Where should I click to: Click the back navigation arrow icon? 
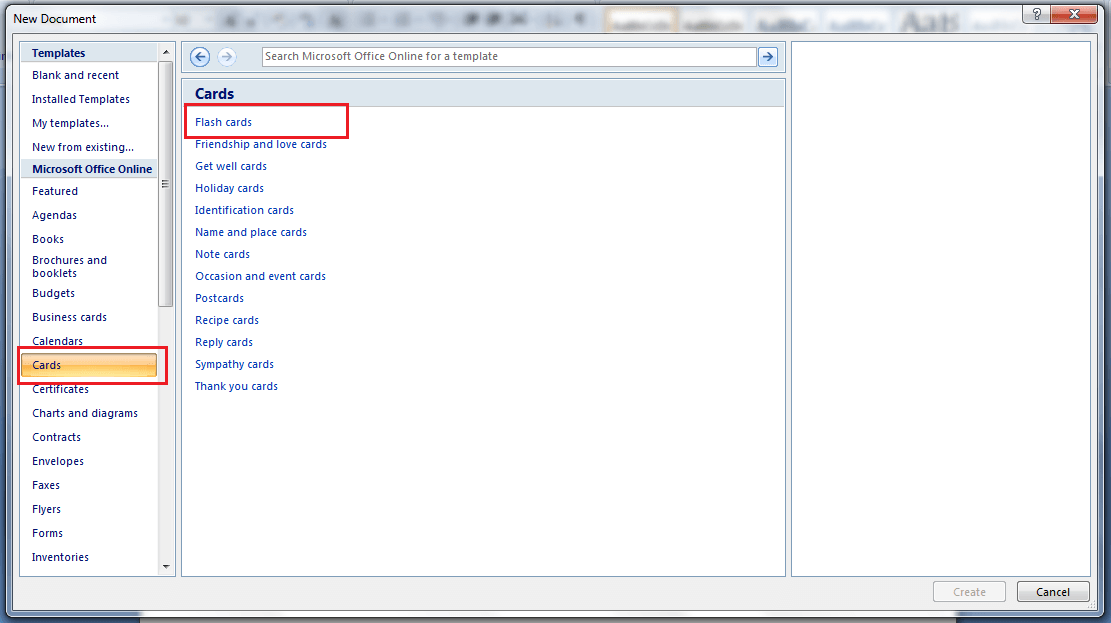point(200,57)
